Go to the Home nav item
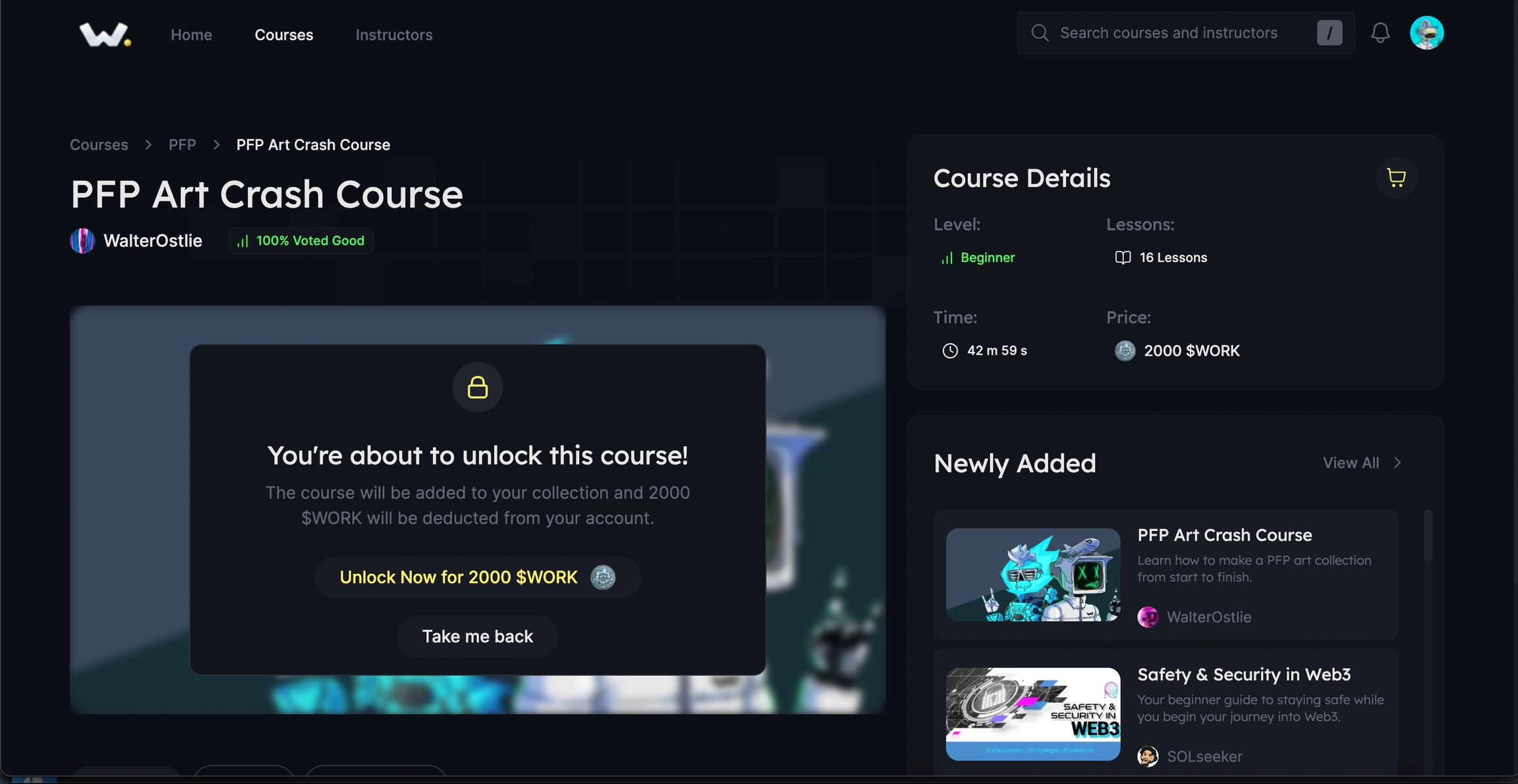Image resolution: width=1518 pixels, height=784 pixels. 191,35
